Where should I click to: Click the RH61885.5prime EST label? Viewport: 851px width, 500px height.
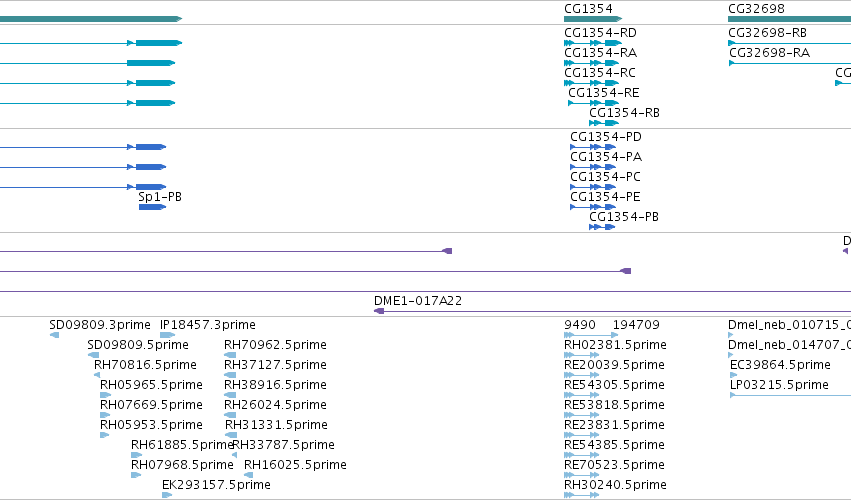[182, 445]
